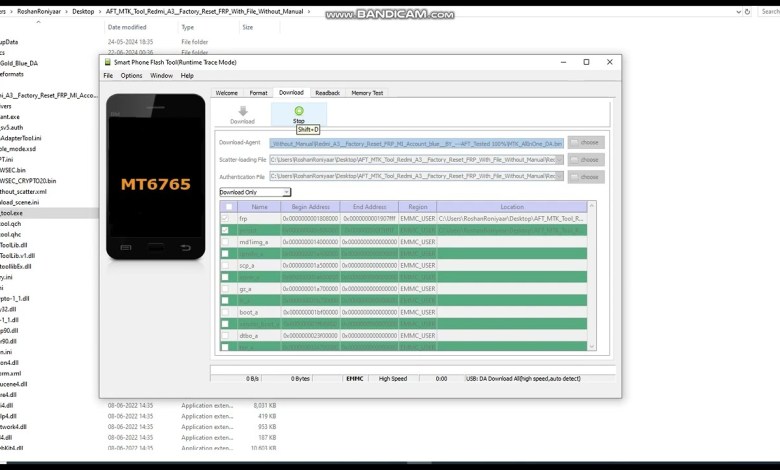Open the Explorer address bar history dropdown
The height and width of the screenshot is (470, 780).
pyautogui.click(x=738, y=11)
